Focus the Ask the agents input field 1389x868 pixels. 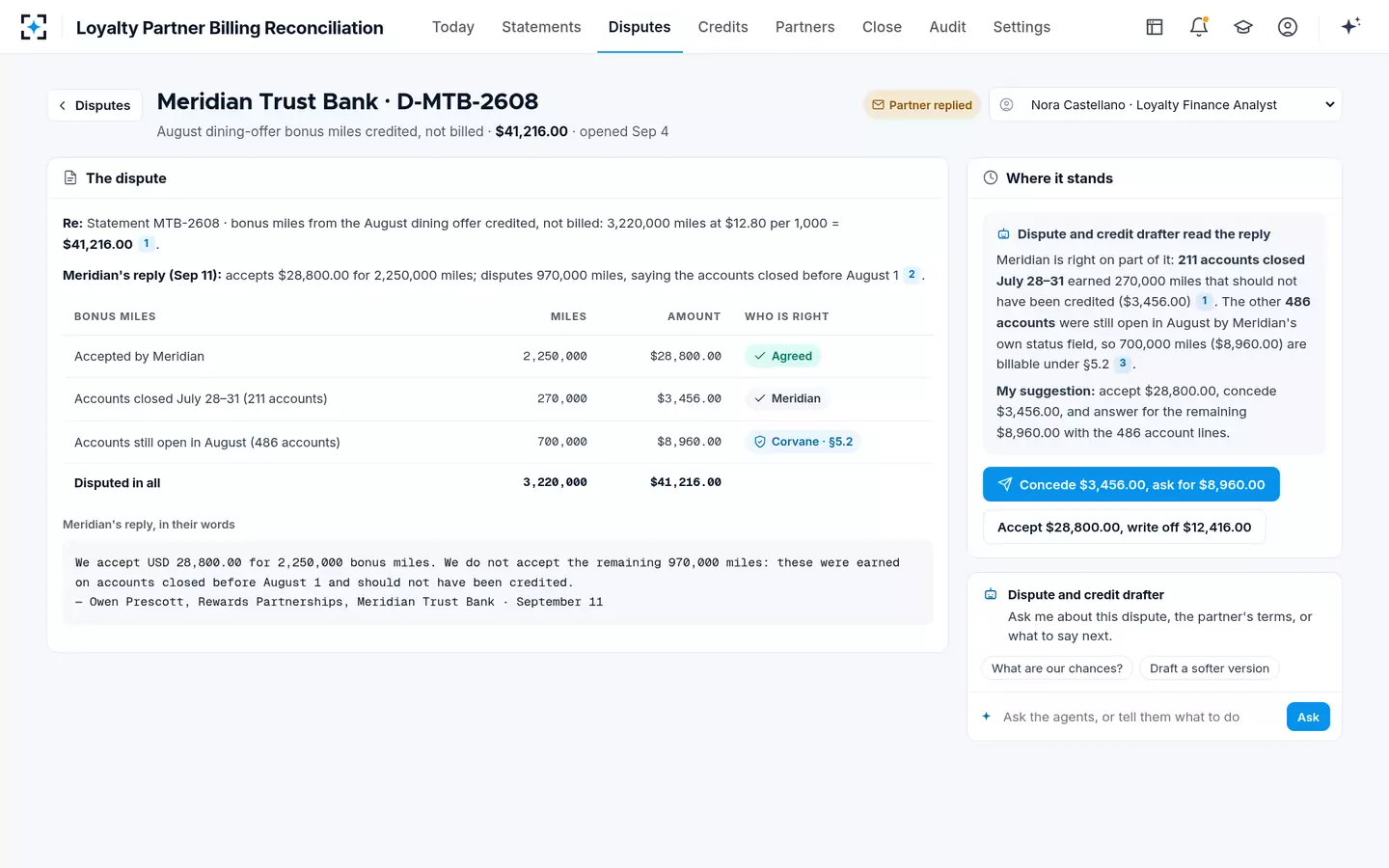pos(1141,717)
